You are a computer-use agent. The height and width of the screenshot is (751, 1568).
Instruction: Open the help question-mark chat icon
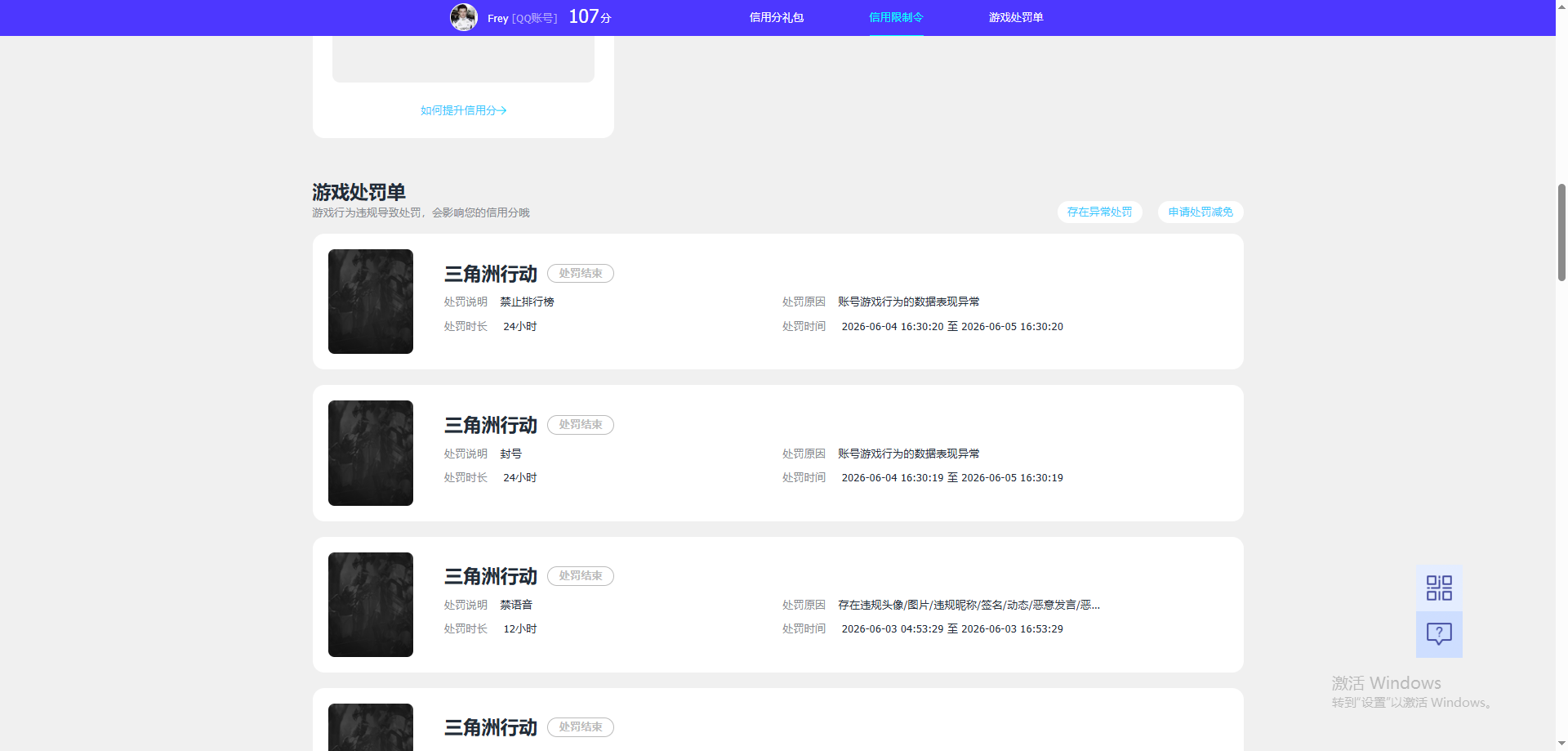point(1439,634)
